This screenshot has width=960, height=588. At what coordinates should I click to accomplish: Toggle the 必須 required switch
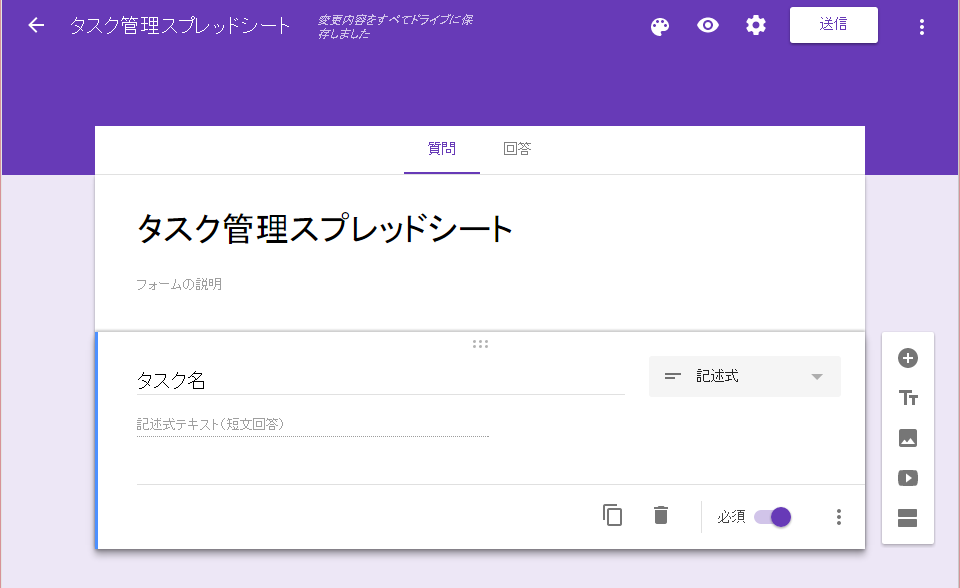[x=773, y=517]
